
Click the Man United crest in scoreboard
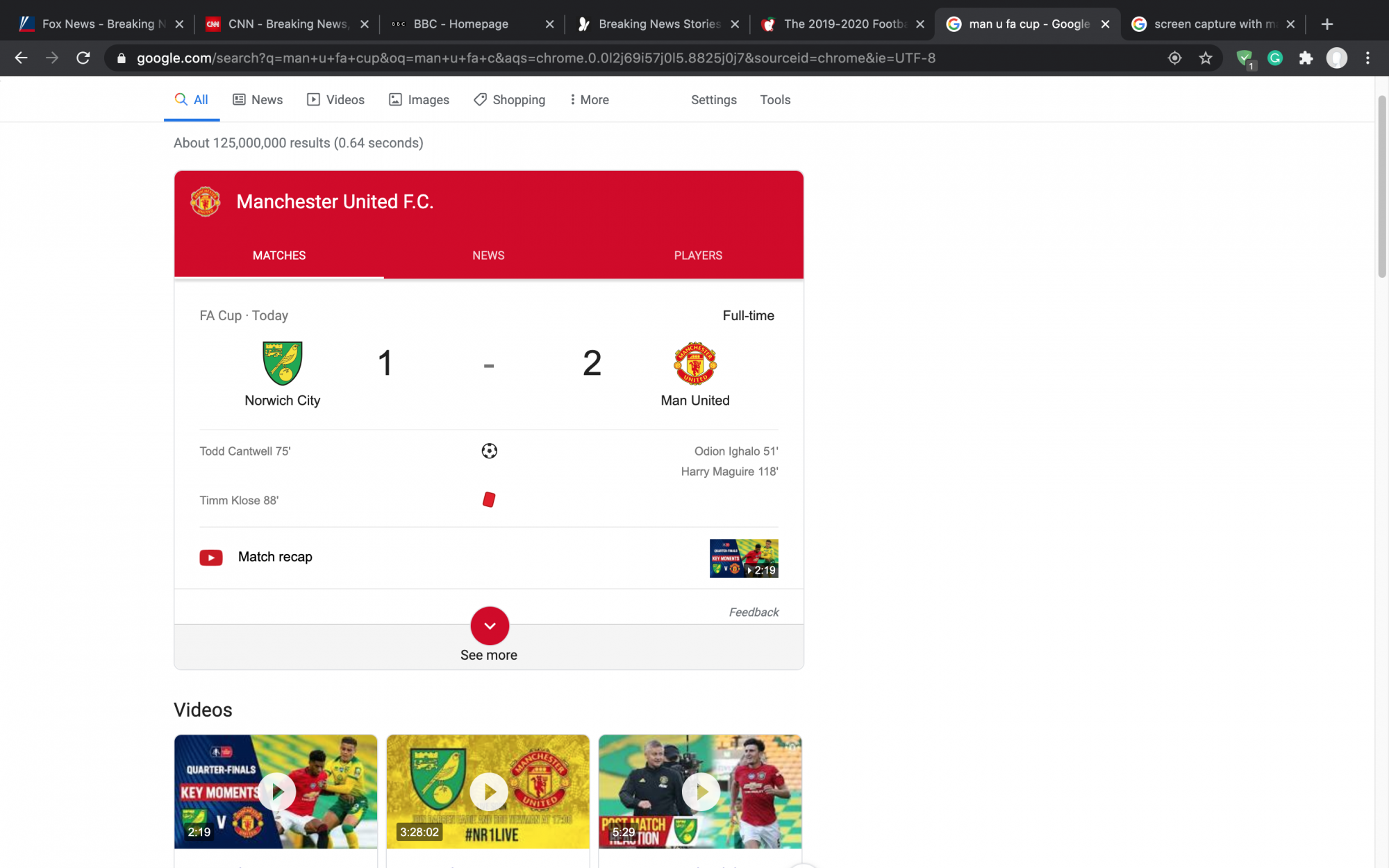click(694, 363)
